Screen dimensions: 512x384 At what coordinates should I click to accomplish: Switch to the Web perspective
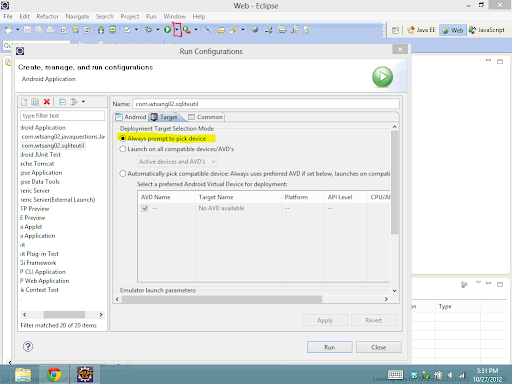(x=453, y=30)
